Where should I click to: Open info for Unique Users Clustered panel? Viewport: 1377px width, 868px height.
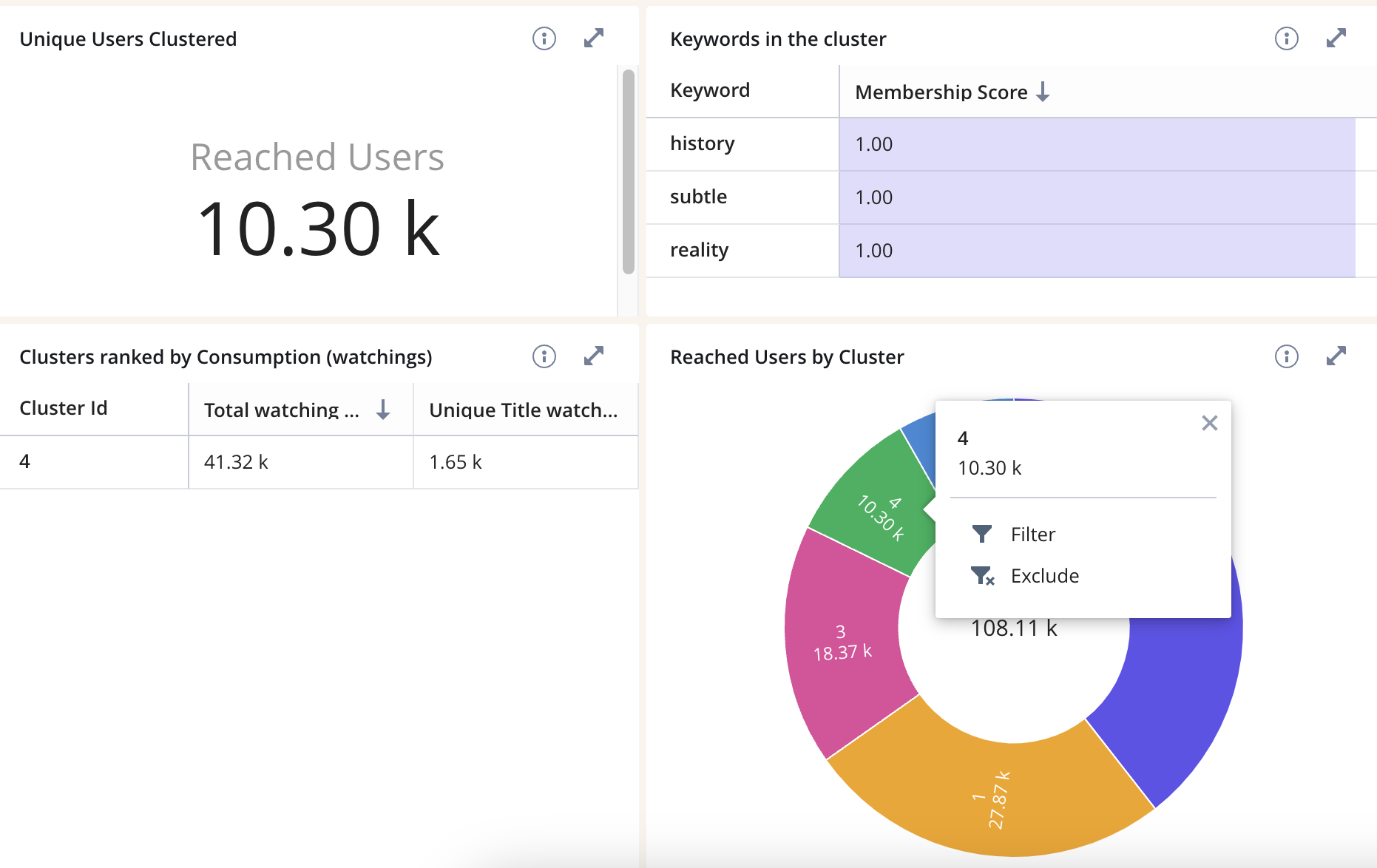pos(544,38)
